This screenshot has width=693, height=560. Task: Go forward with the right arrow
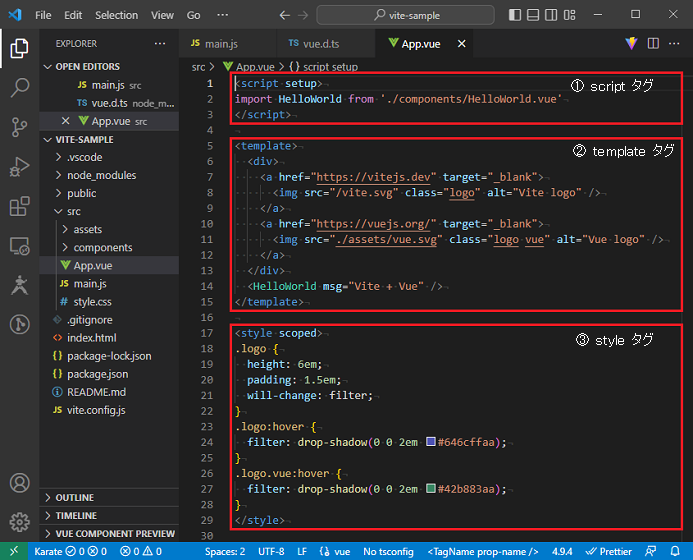tap(303, 15)
